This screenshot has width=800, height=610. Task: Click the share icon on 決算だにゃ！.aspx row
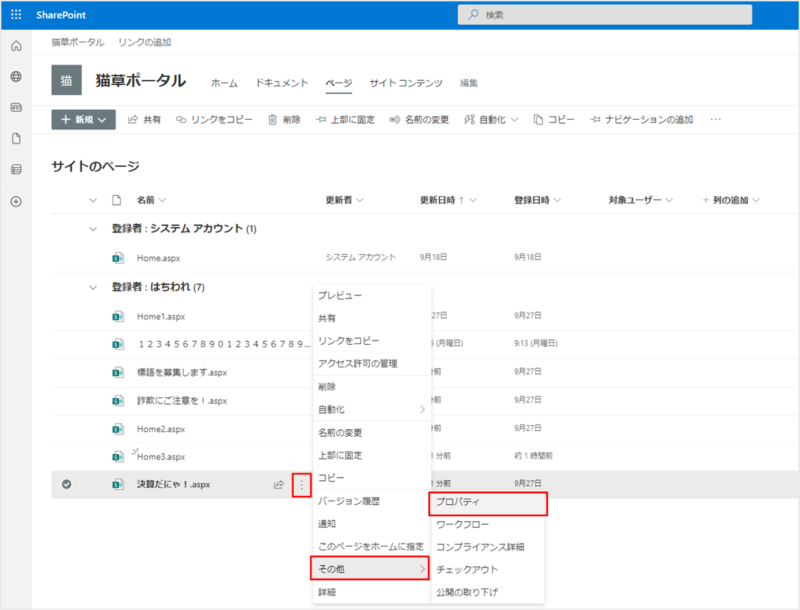pyautogui.click(x=279, y=485)
